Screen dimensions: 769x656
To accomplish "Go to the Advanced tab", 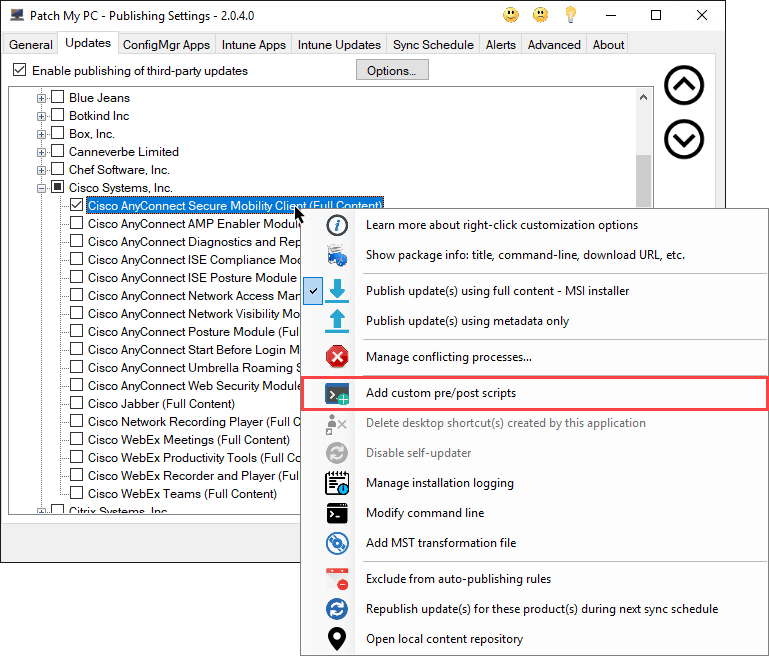I will 554,45.
